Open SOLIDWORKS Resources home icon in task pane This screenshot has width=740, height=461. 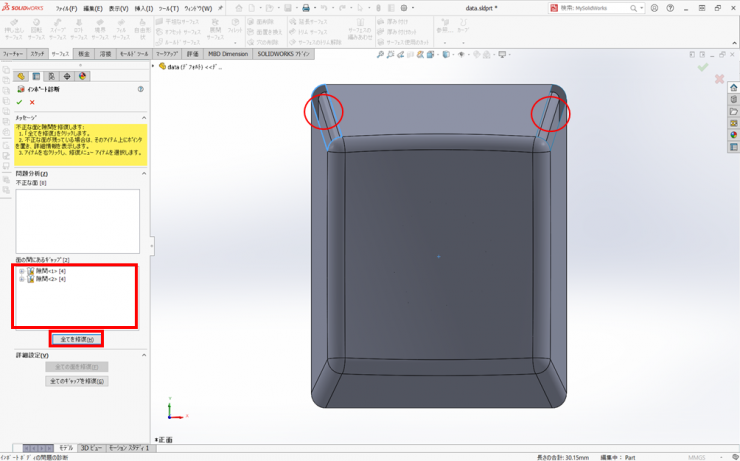pos(733,87)
